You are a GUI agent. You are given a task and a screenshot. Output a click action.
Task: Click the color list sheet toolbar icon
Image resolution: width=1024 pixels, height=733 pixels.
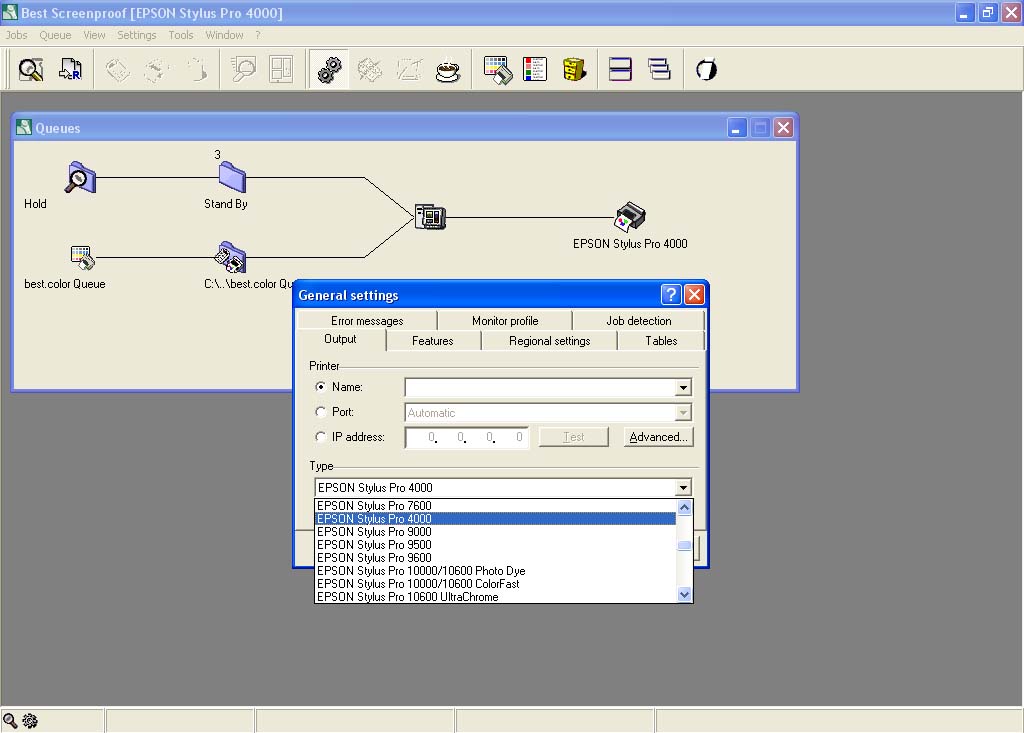535,69
